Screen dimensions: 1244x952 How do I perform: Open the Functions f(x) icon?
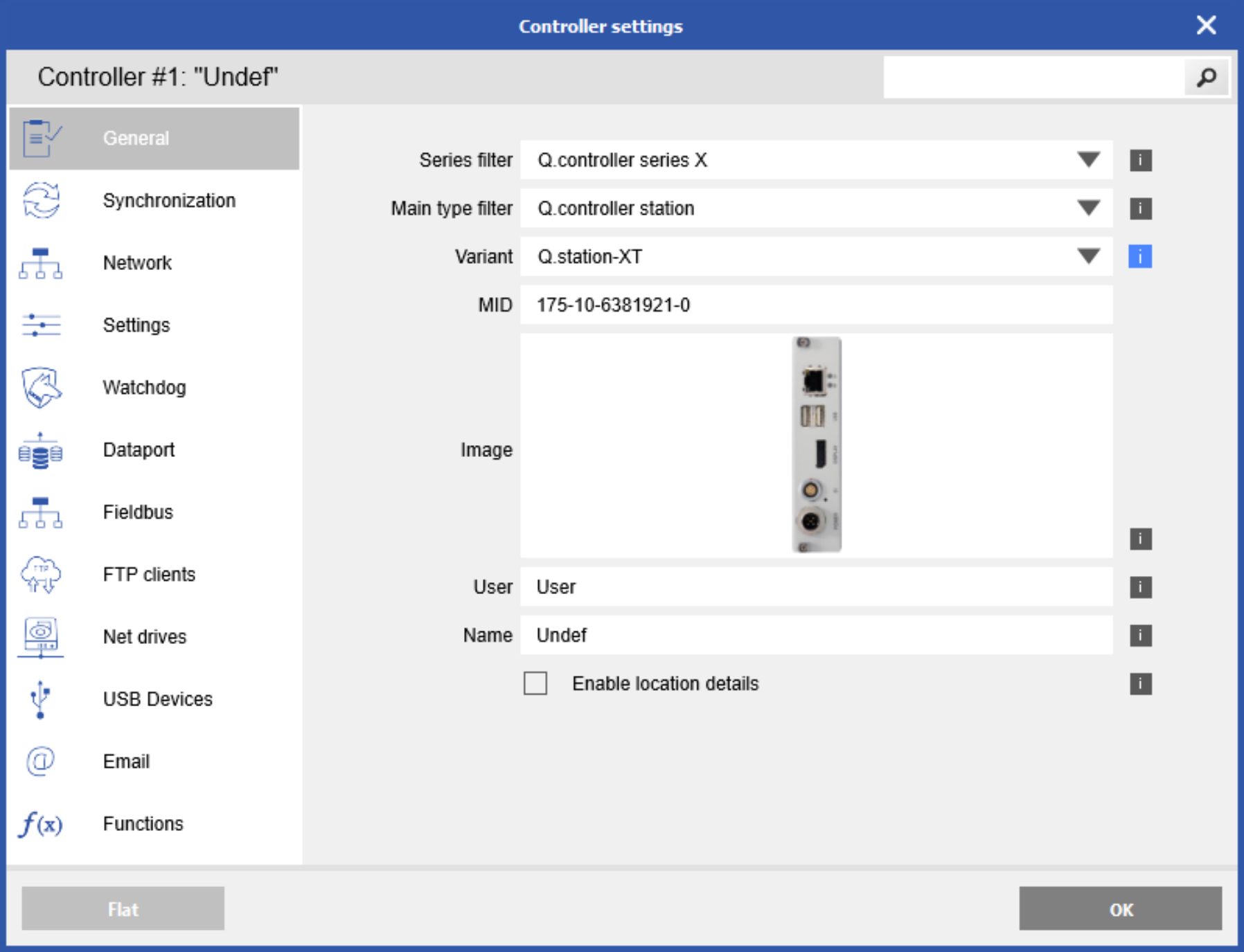click(x=41, y=824)
